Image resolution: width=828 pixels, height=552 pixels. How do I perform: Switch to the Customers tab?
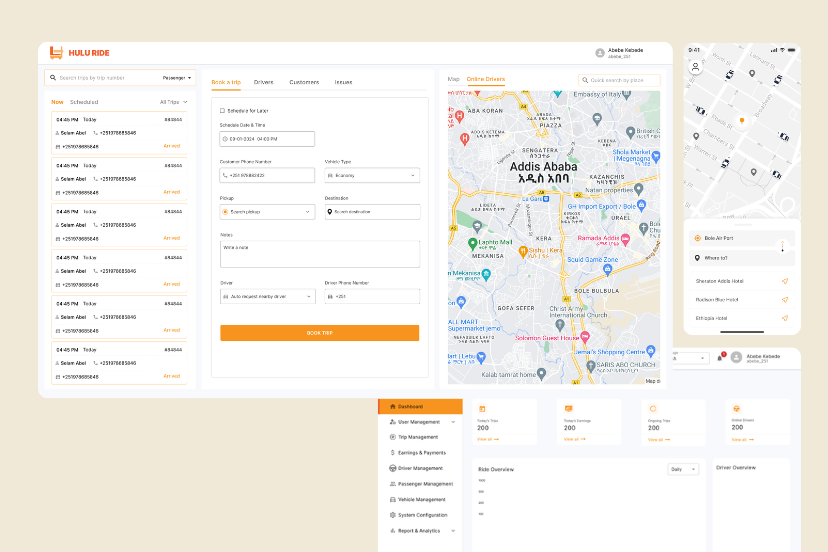click(304, 82)
